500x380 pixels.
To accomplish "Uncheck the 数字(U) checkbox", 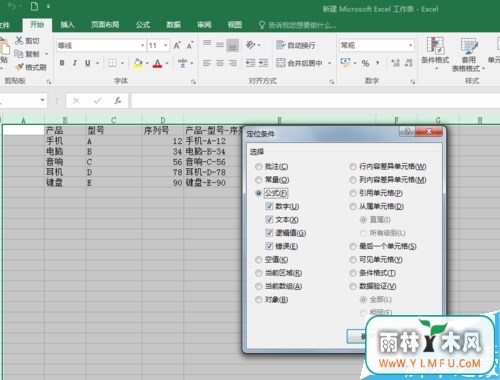I will coord(269,206).
